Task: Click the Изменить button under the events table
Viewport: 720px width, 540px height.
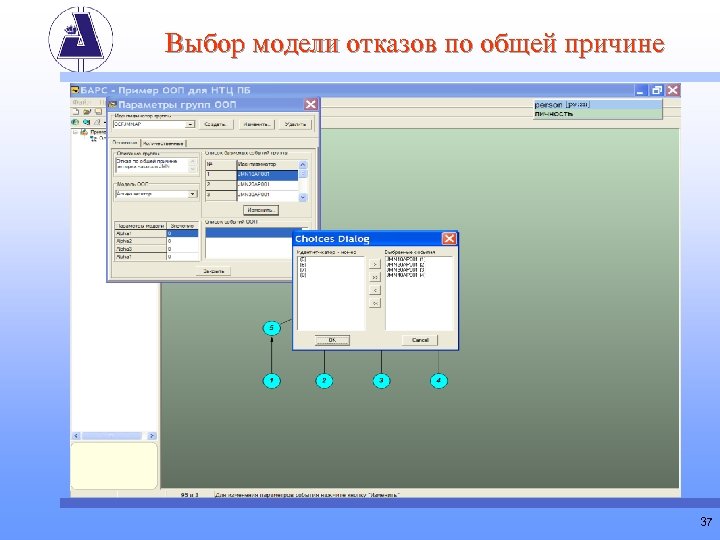Action: point(261,210)
